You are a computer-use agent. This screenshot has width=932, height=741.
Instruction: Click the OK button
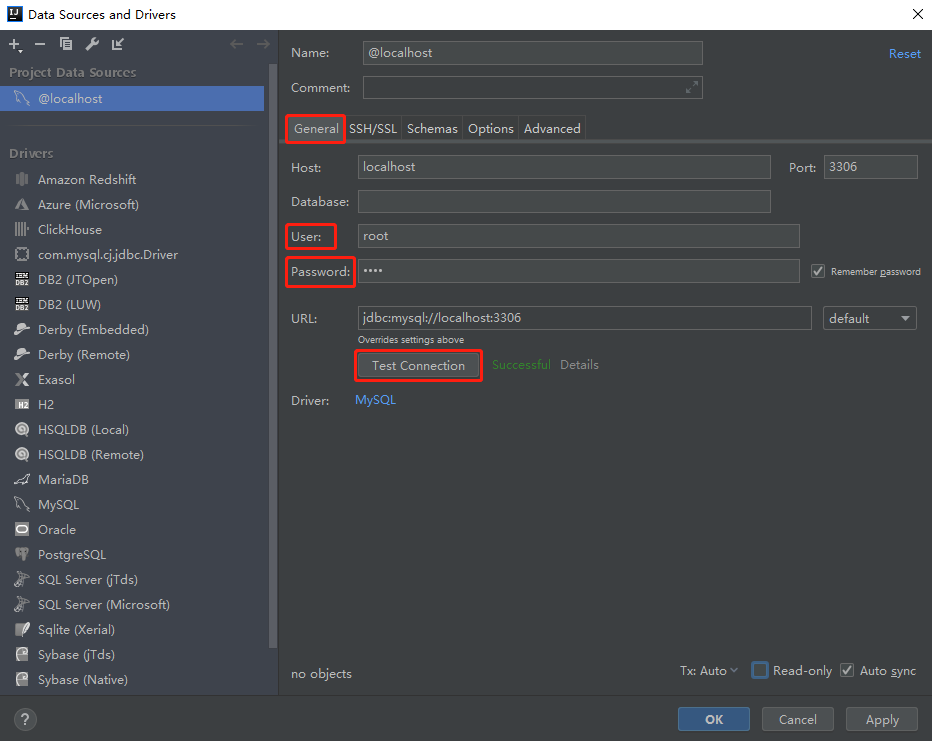pyautogui.click(x=714, y=720)
